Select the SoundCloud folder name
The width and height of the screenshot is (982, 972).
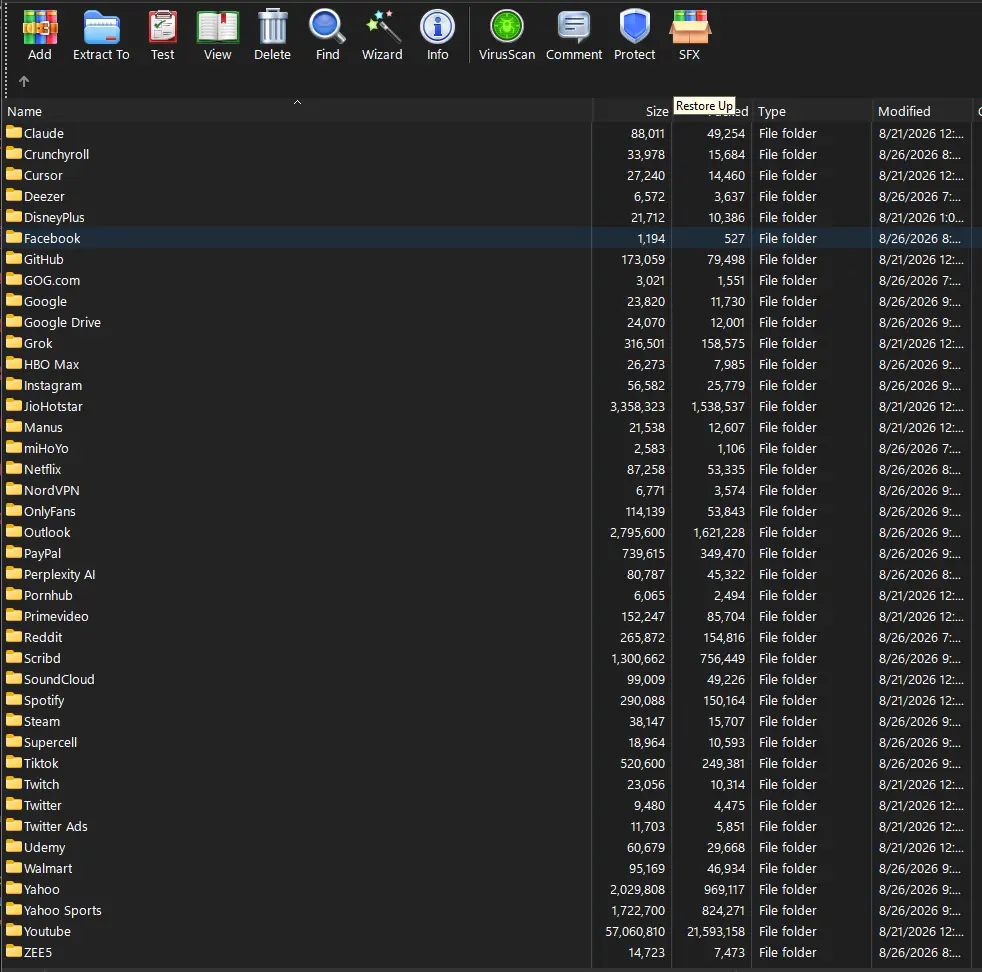(x=59, y=680)
